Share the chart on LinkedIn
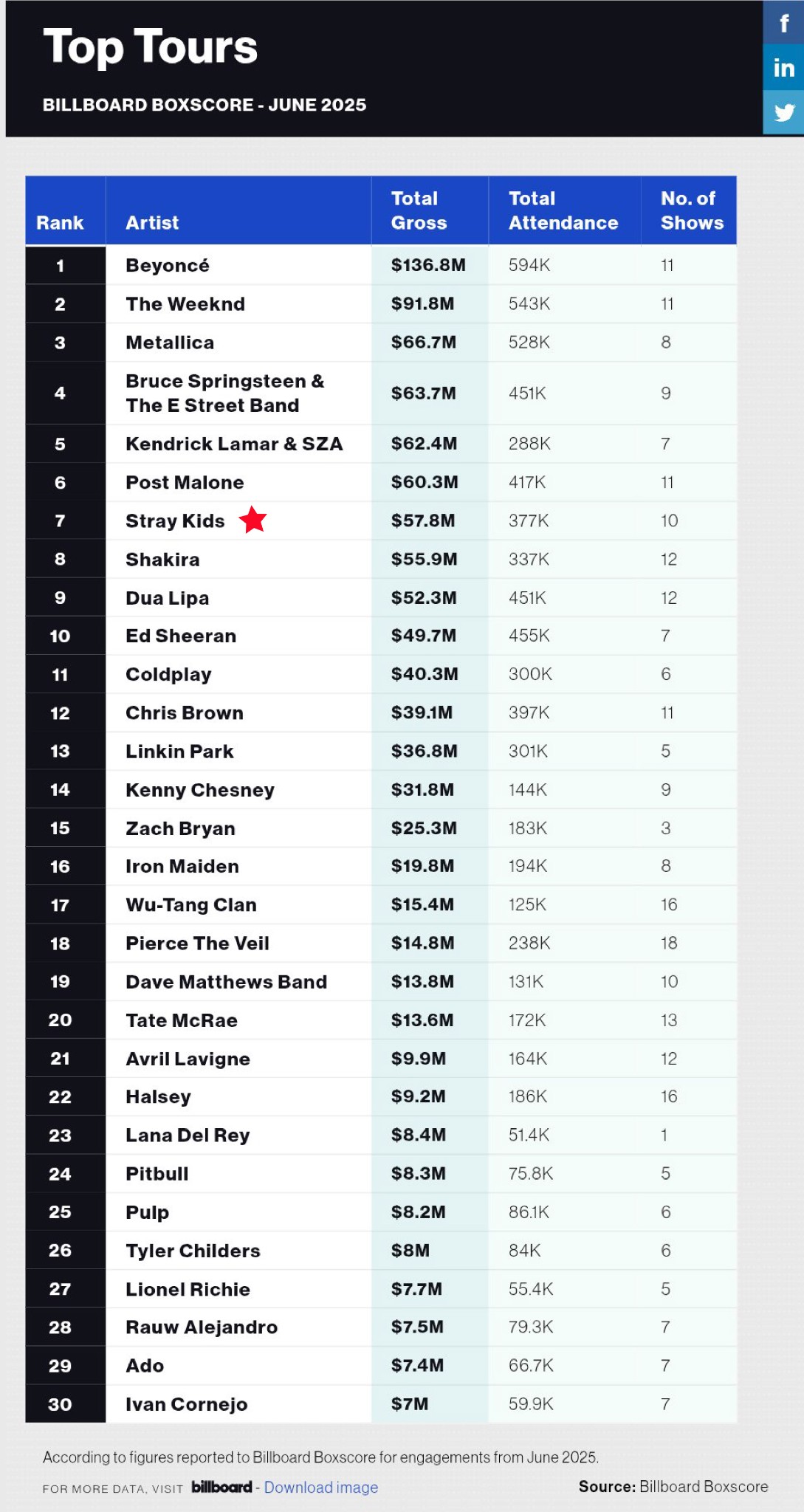The width and height of the screenshot is (804, 1512). tap(783, 67)
